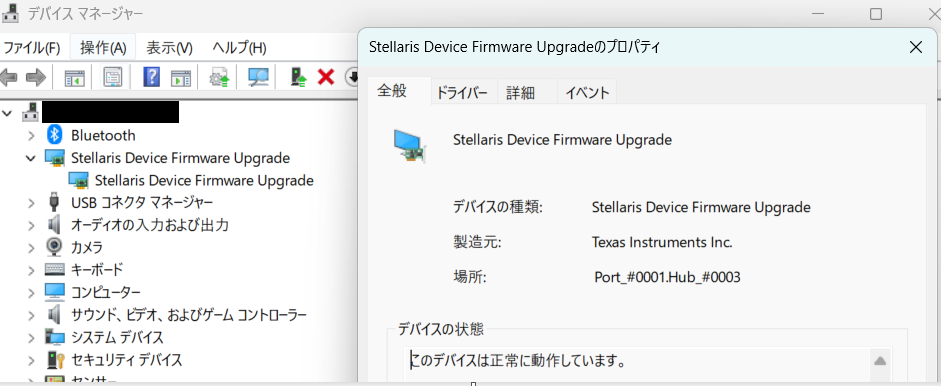Image resolution: width=941 pixels, height=386 pixels.
Task: Click the Update driver toolbar icon
Action: tap(219, 77)
